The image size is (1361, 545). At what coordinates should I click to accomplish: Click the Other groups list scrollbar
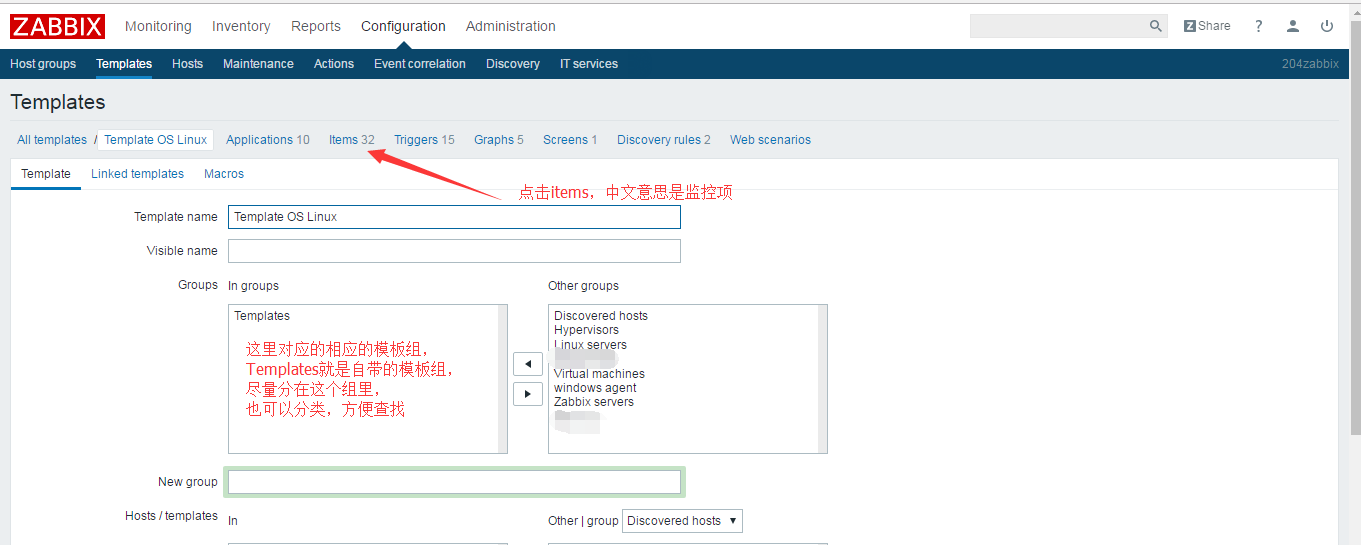(x=822, y=379)
